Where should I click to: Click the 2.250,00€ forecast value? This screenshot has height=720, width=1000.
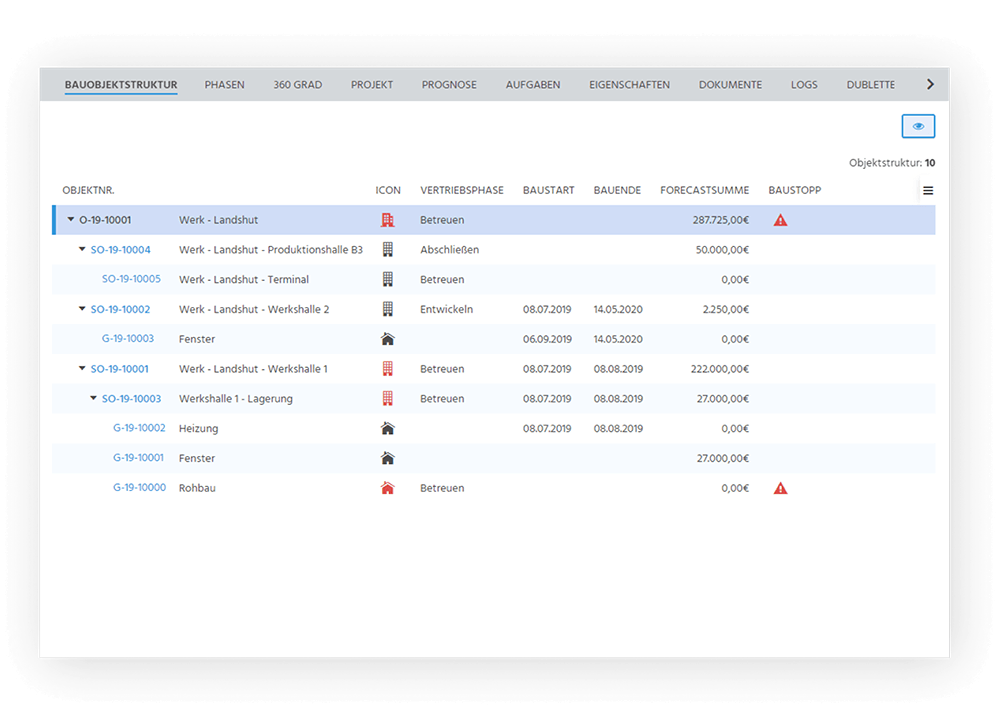point(726,309)
